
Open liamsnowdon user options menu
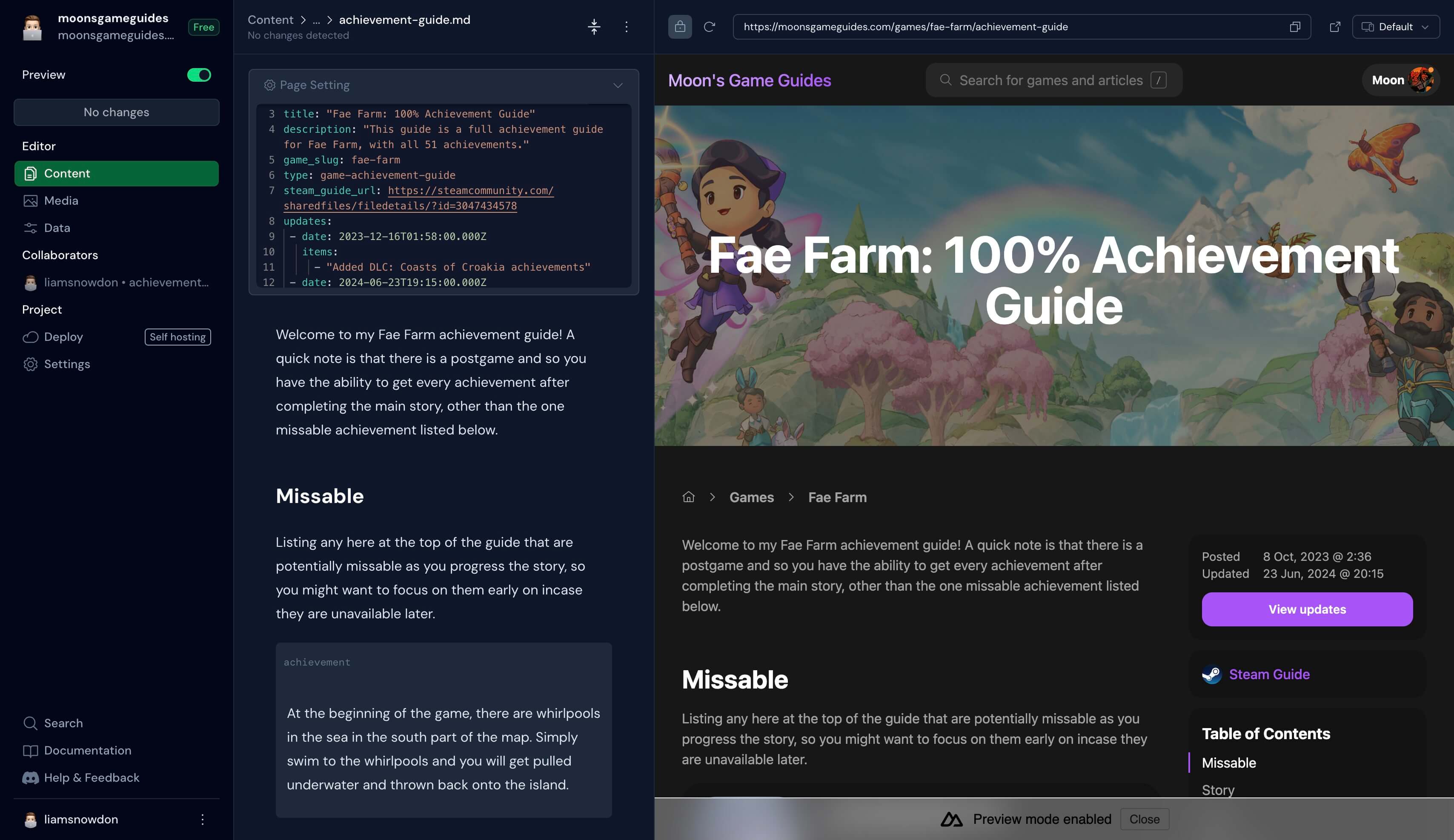[203, 820]
